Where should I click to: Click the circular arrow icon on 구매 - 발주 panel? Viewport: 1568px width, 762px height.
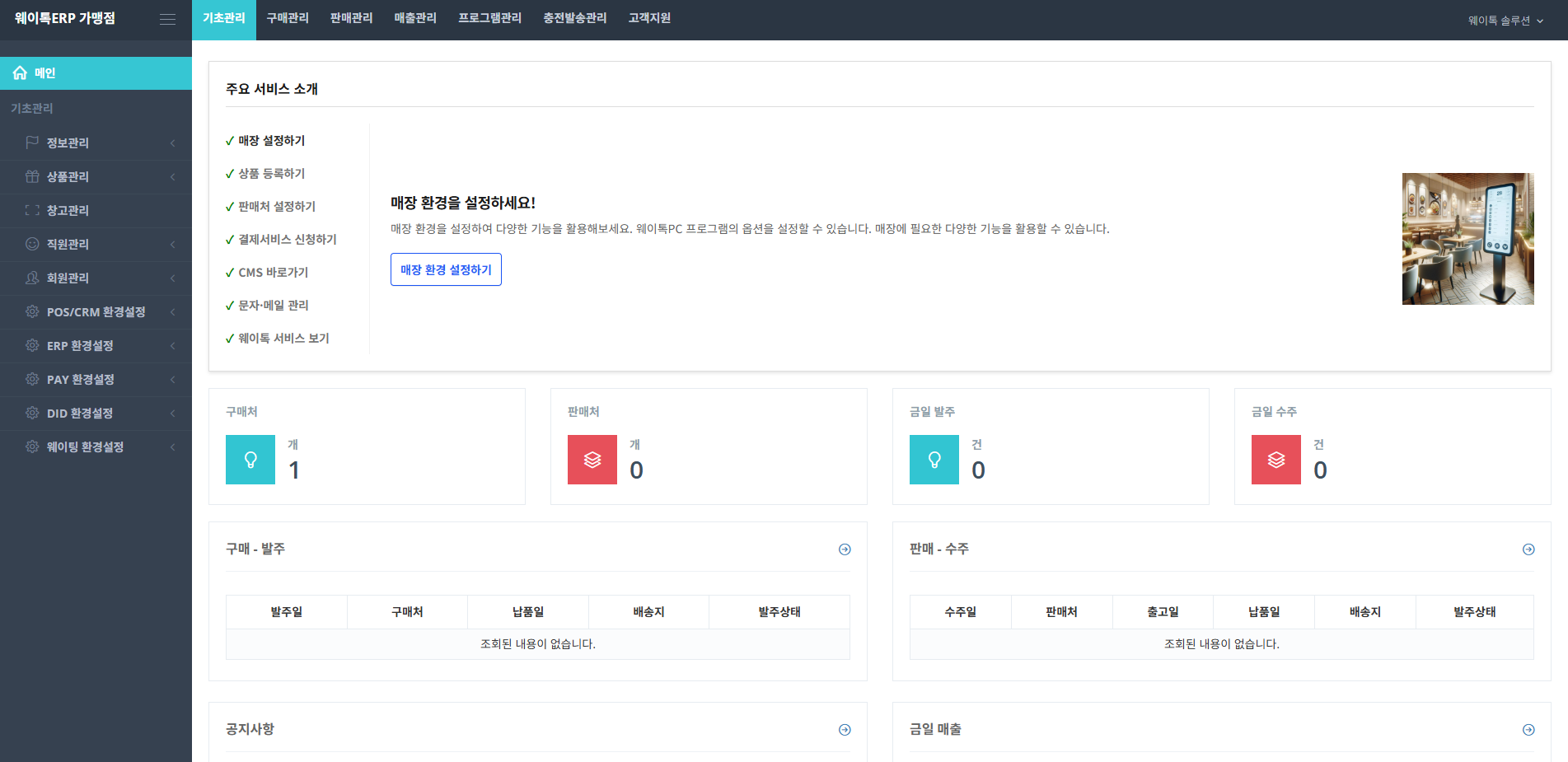(x=844, y=549)
